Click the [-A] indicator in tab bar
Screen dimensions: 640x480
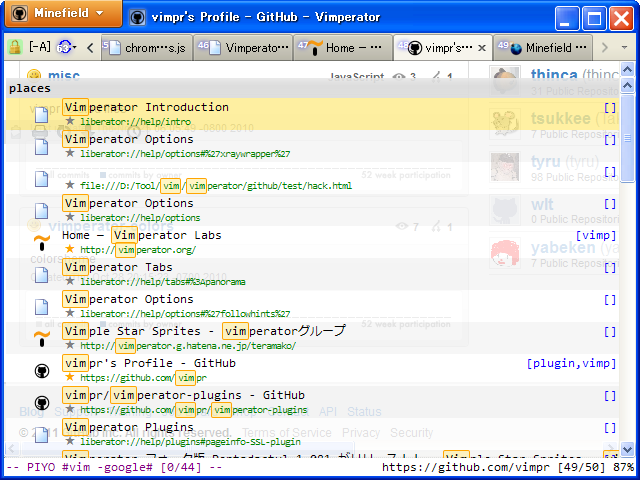coord(40,47)
